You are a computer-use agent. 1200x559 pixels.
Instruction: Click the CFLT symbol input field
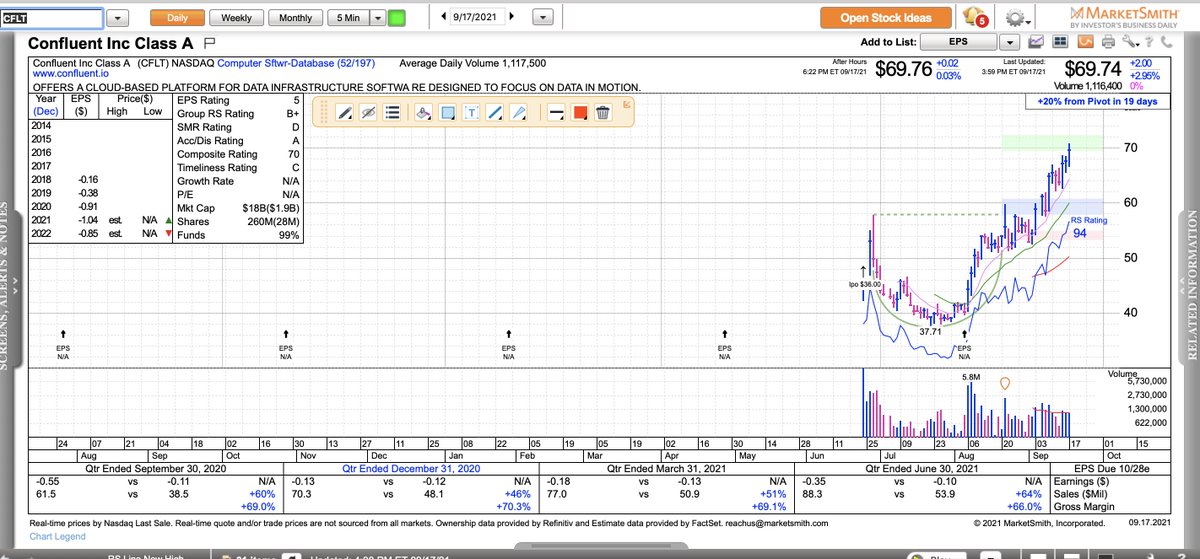coord(51,18)
